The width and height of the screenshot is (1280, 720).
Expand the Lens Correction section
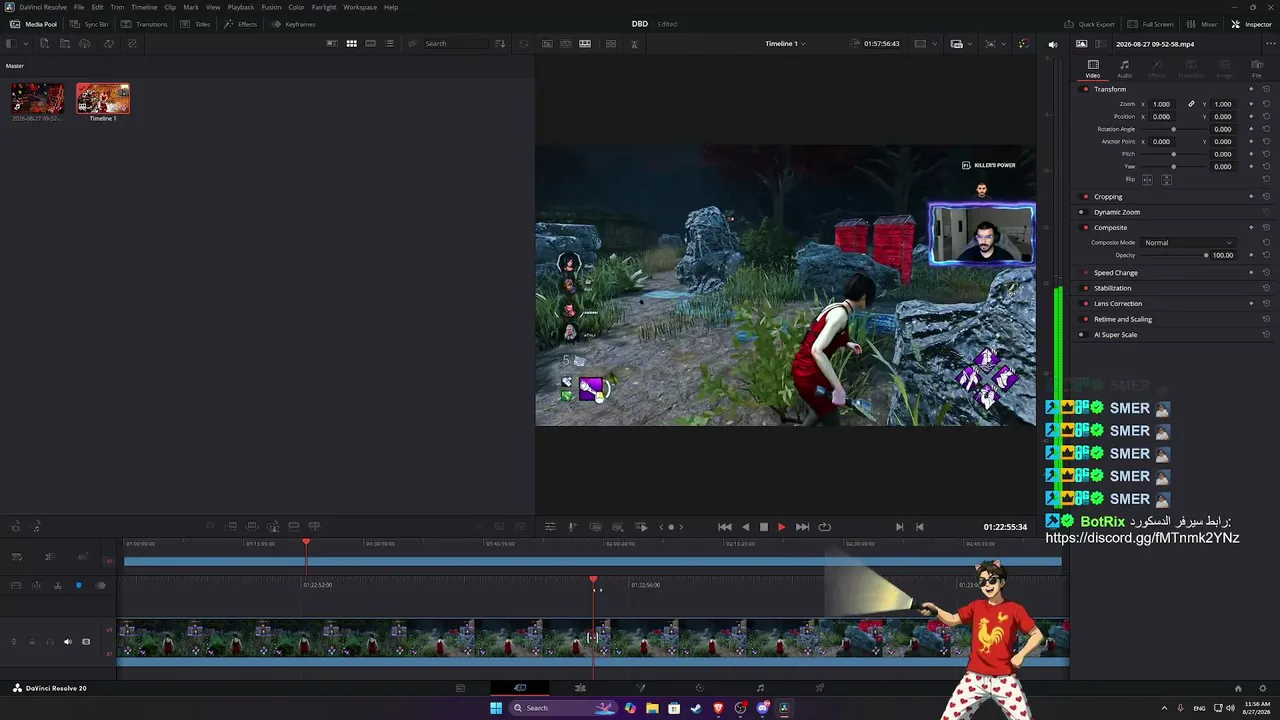click(1118, 304)
